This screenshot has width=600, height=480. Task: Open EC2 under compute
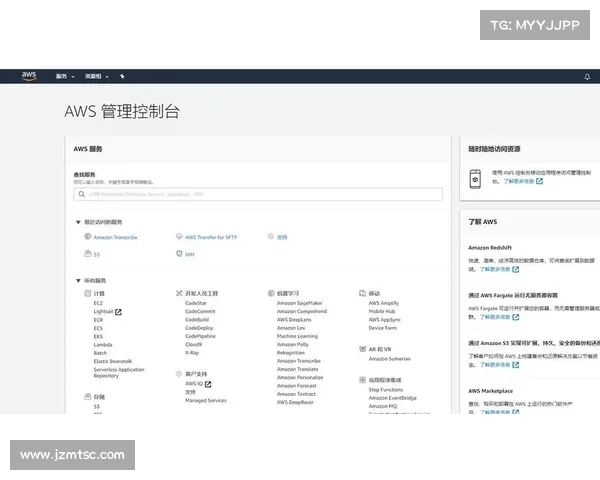[98, 303]
